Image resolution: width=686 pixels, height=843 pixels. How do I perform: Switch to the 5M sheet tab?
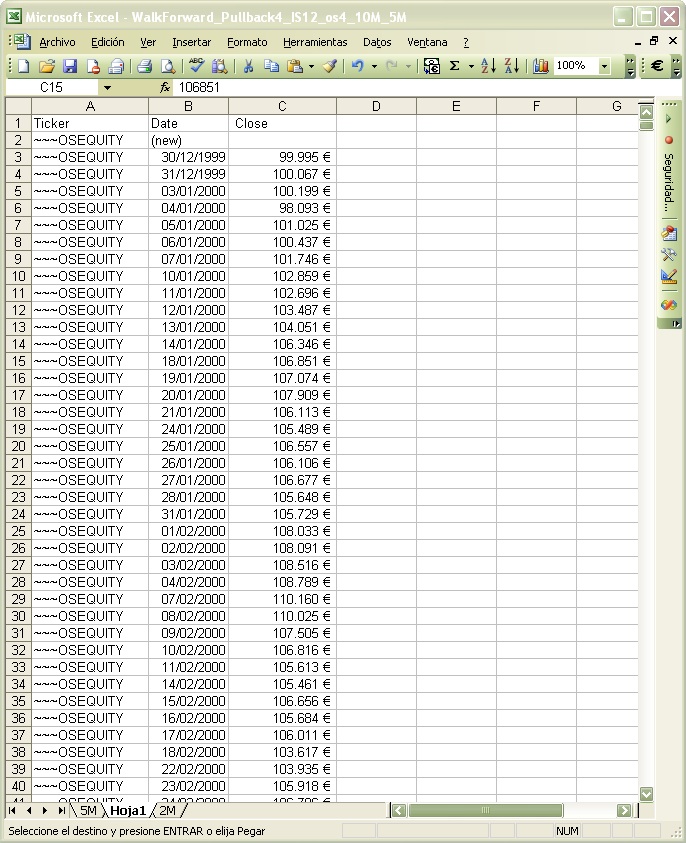[x=88, y=810]
